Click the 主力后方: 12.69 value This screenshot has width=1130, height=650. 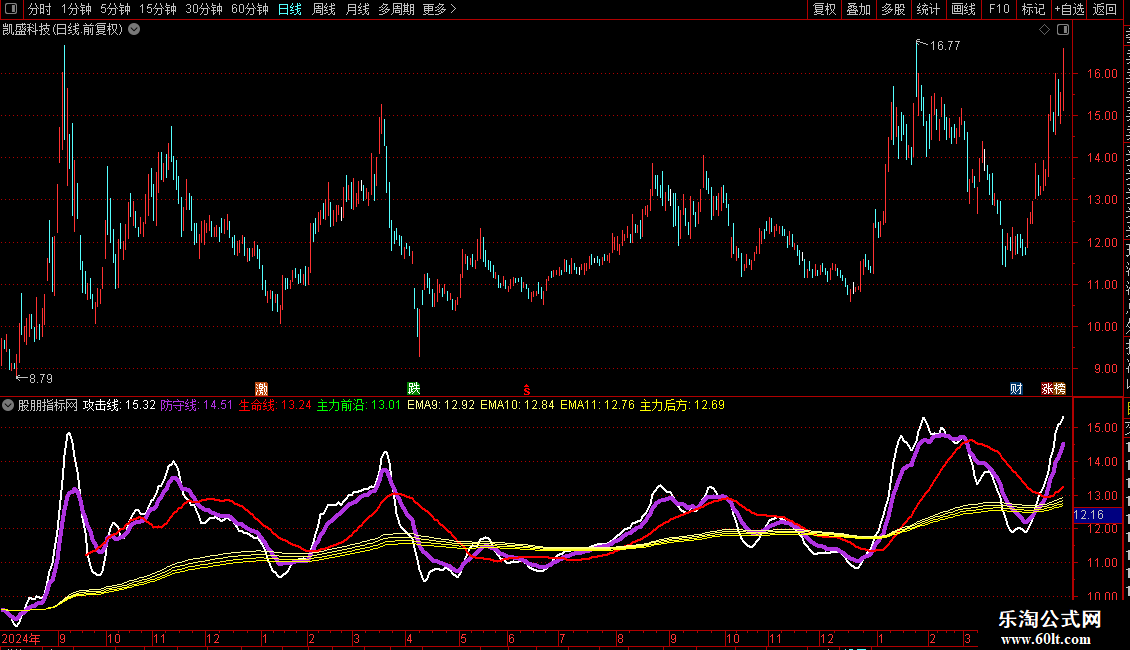point(682,405)
